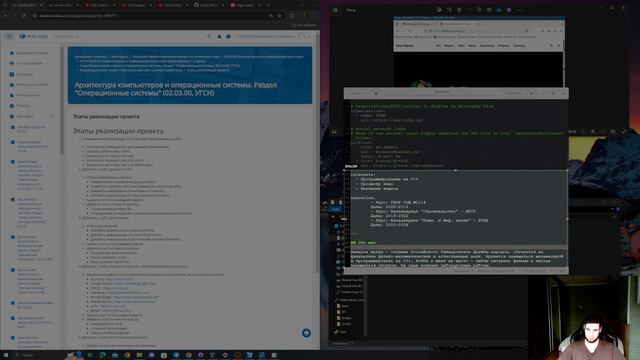Bookmark page with the star icon
640x360 pixels.
[x=280, y=16]
